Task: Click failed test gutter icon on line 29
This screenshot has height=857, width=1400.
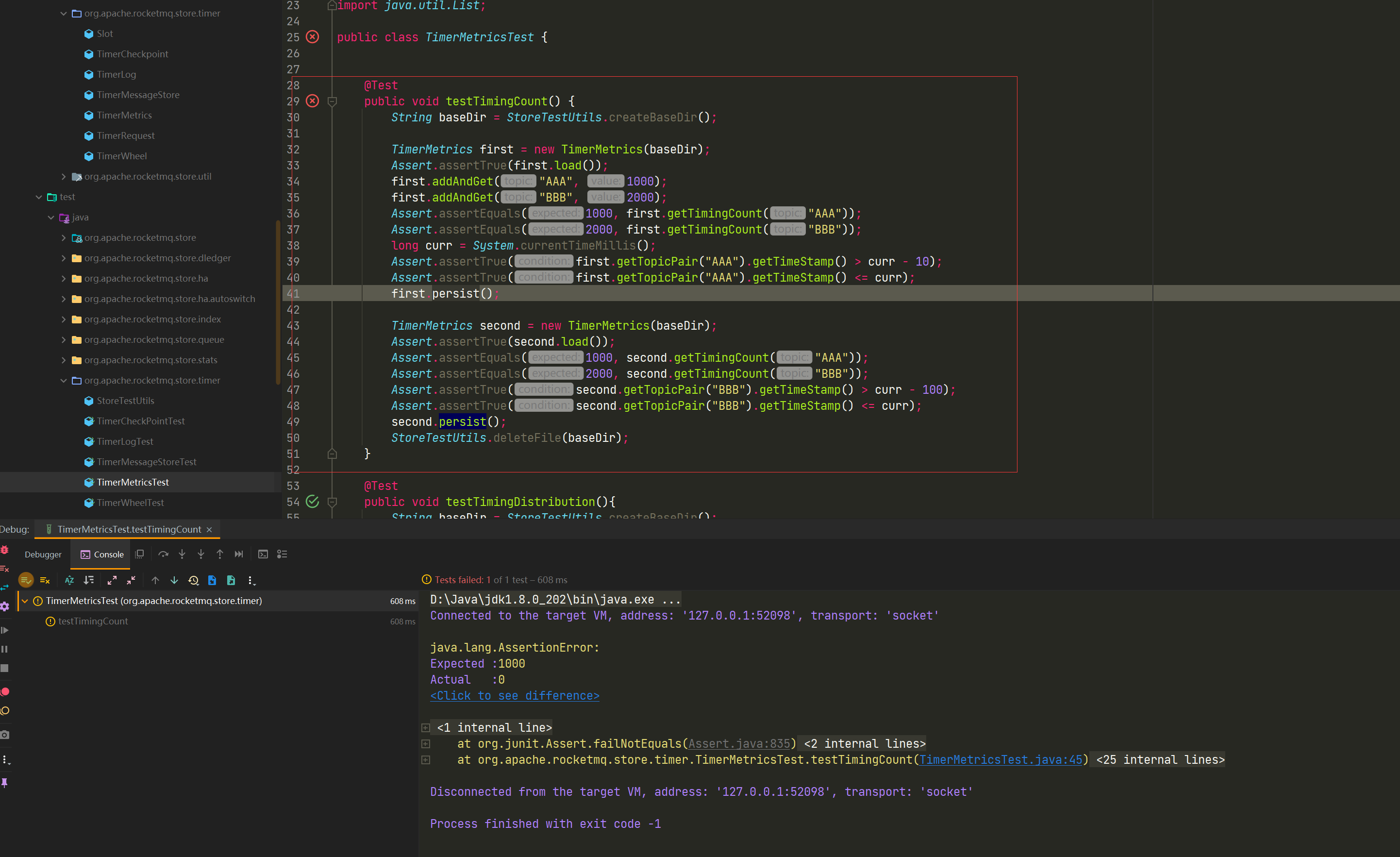Action: (x=313, y=101)
